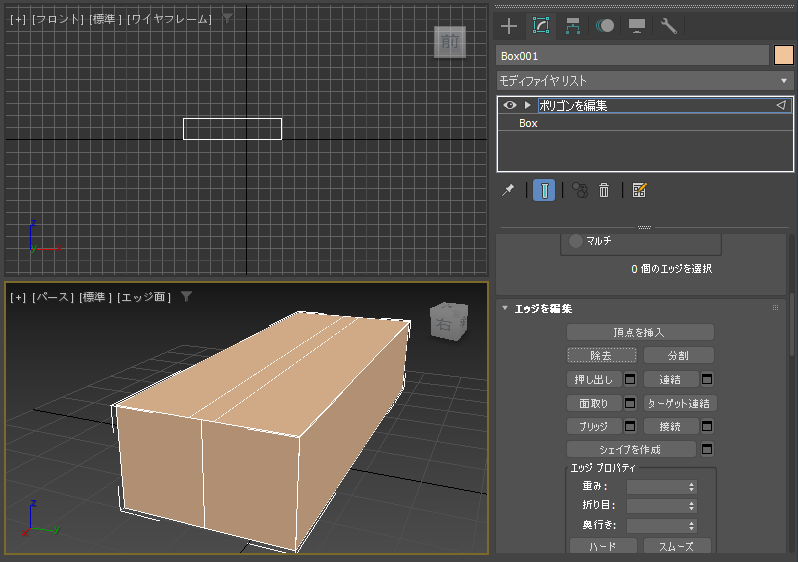Open the [エッジ面] shading menu
798x562 pixels.
pos(144,297)
